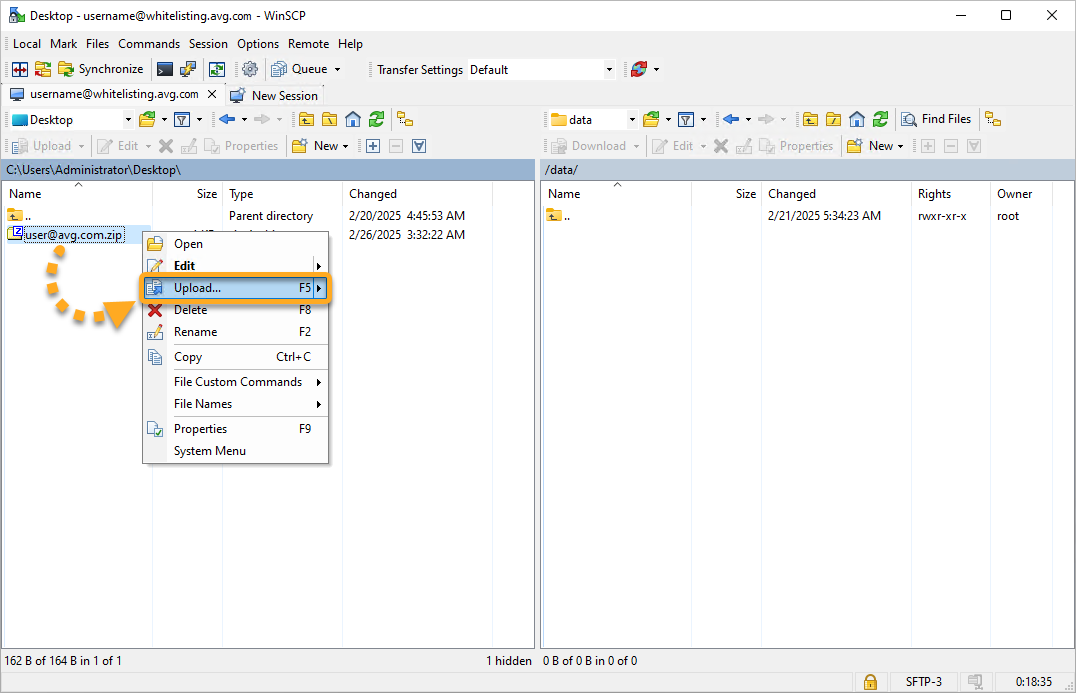1076x693 pixels.
Task: Go to local home directory
Action: click(353, 119)
